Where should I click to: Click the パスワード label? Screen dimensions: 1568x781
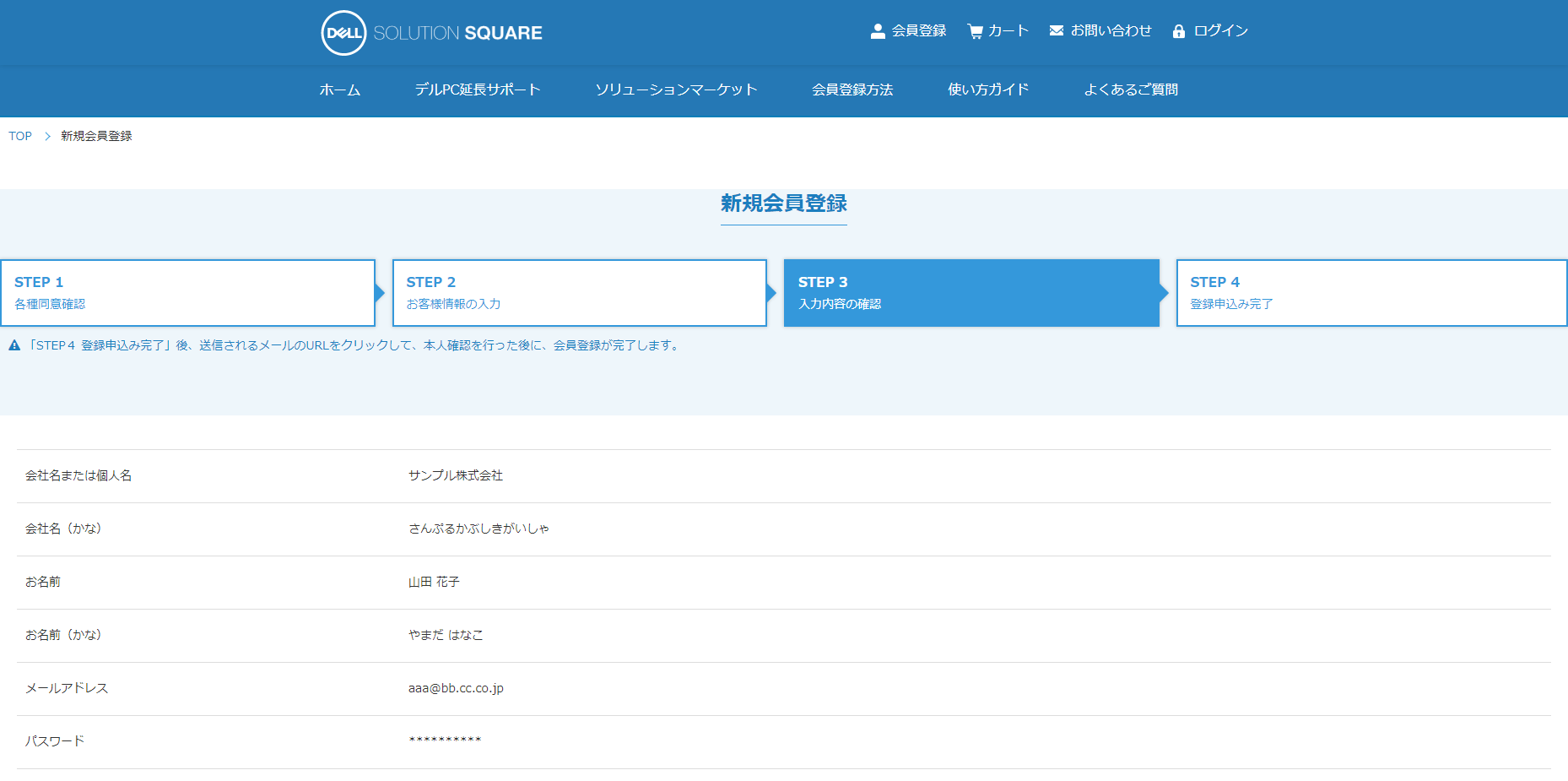55,741
